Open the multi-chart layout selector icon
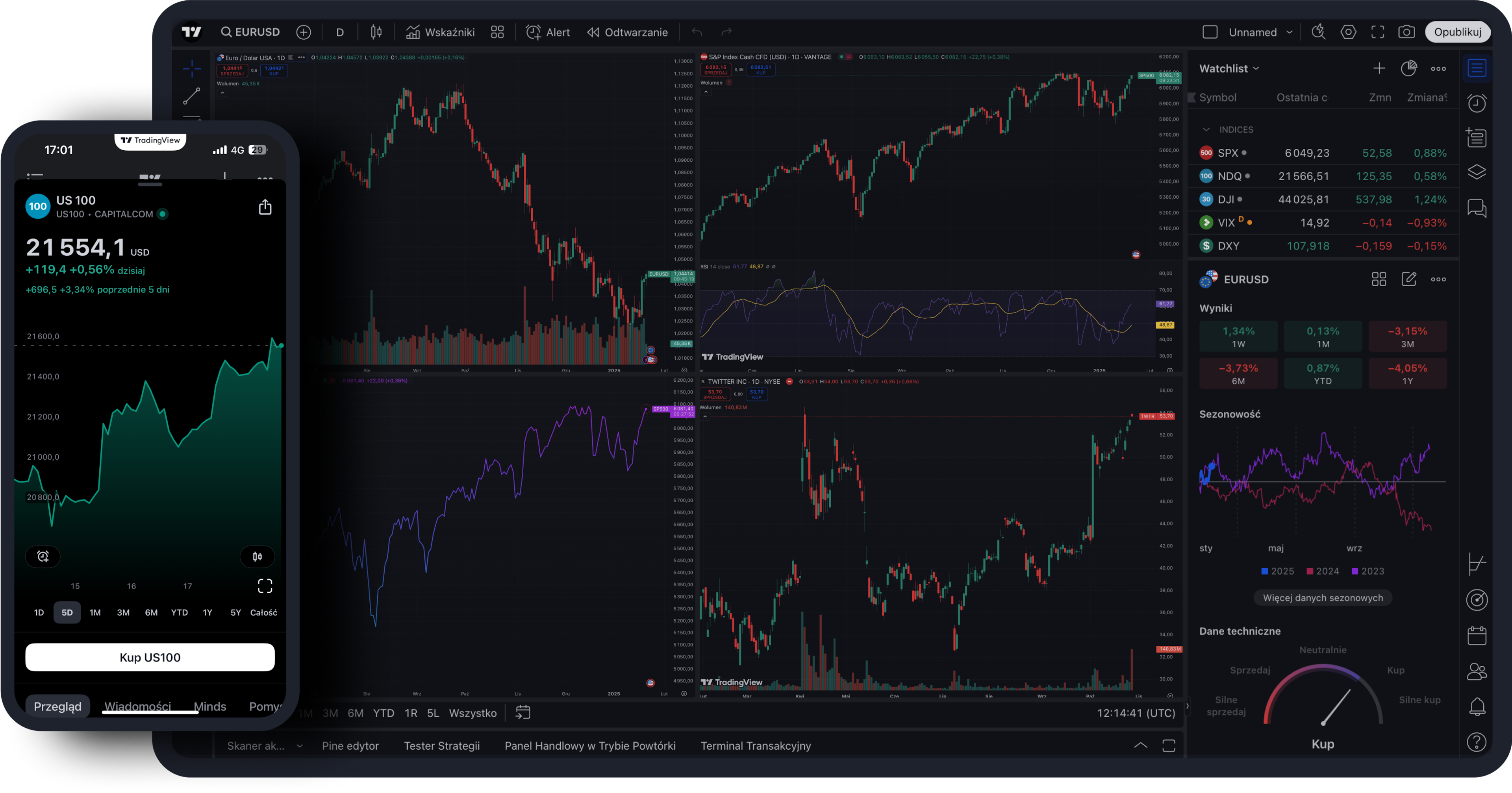The width and height of the screenshot is (1512, 793). tap(497, 32)
